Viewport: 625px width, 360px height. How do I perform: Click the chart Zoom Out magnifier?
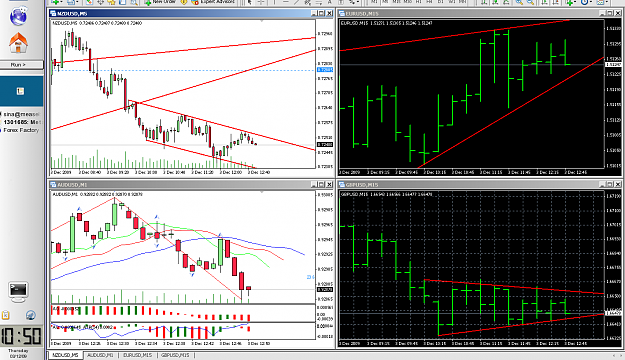(531, 2)
